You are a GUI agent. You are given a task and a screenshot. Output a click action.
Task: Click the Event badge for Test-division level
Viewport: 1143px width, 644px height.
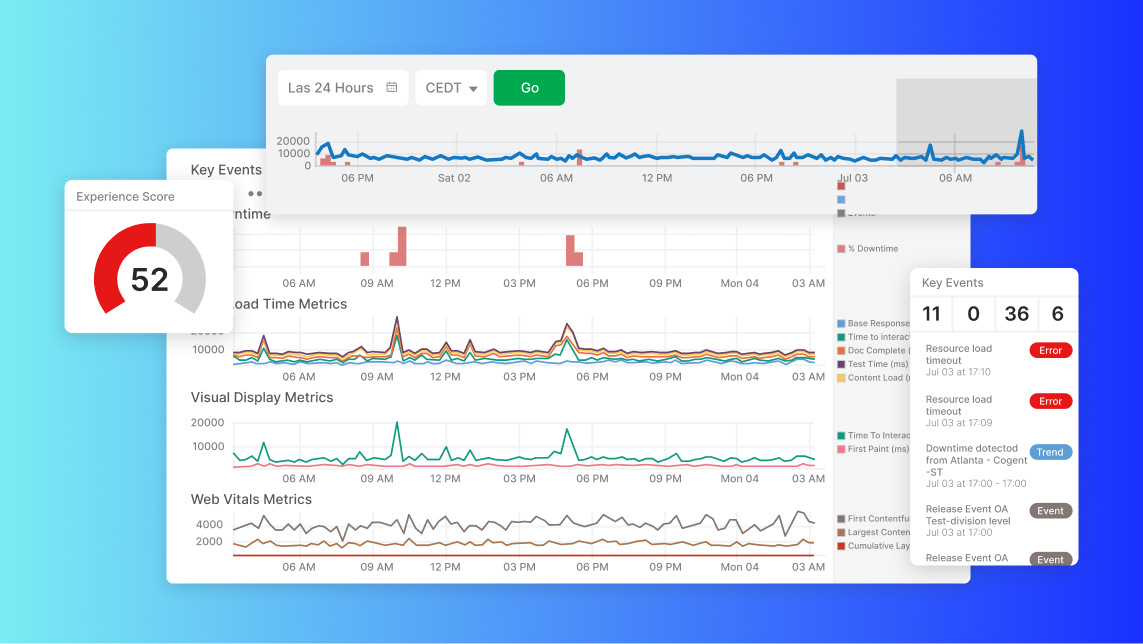1050,511
